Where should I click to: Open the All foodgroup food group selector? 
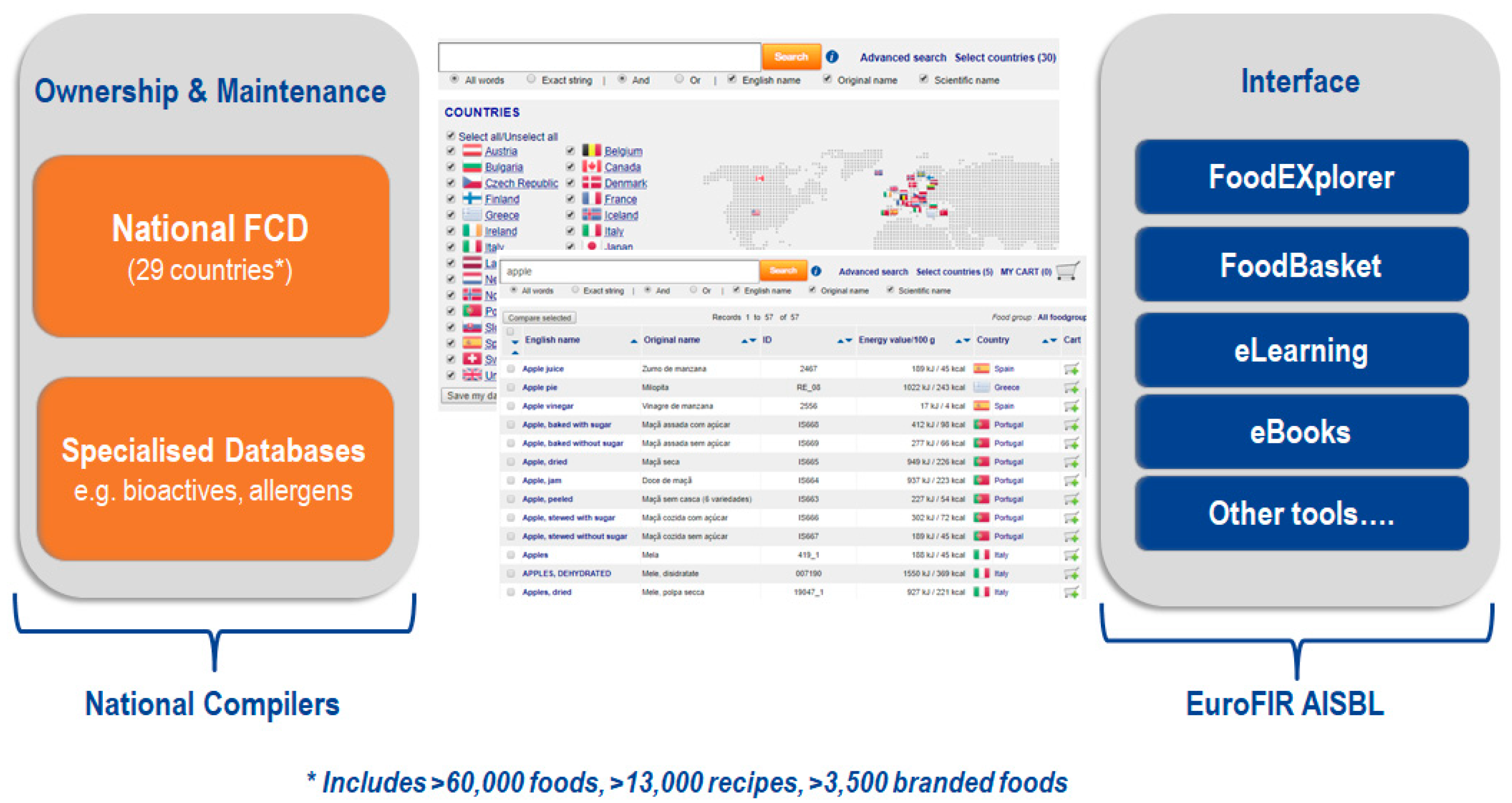pos(1062,318)
